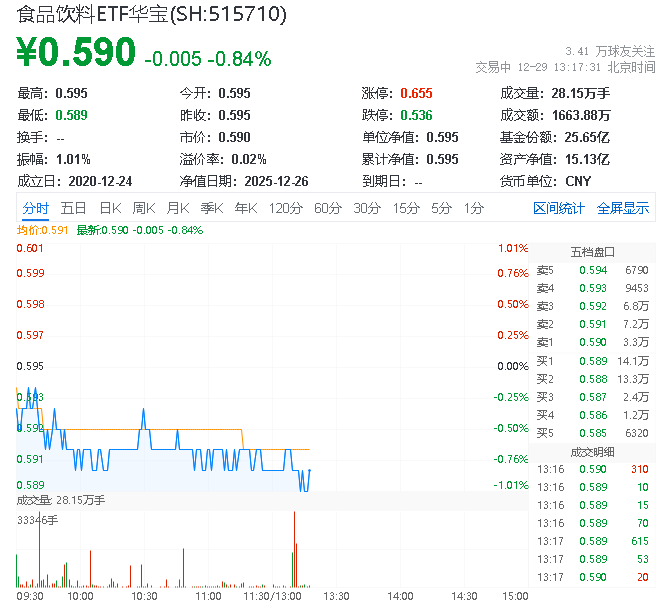Select the 买1 bid row at 0.589
Screen dimensions: 656x615
coord(592,360)
